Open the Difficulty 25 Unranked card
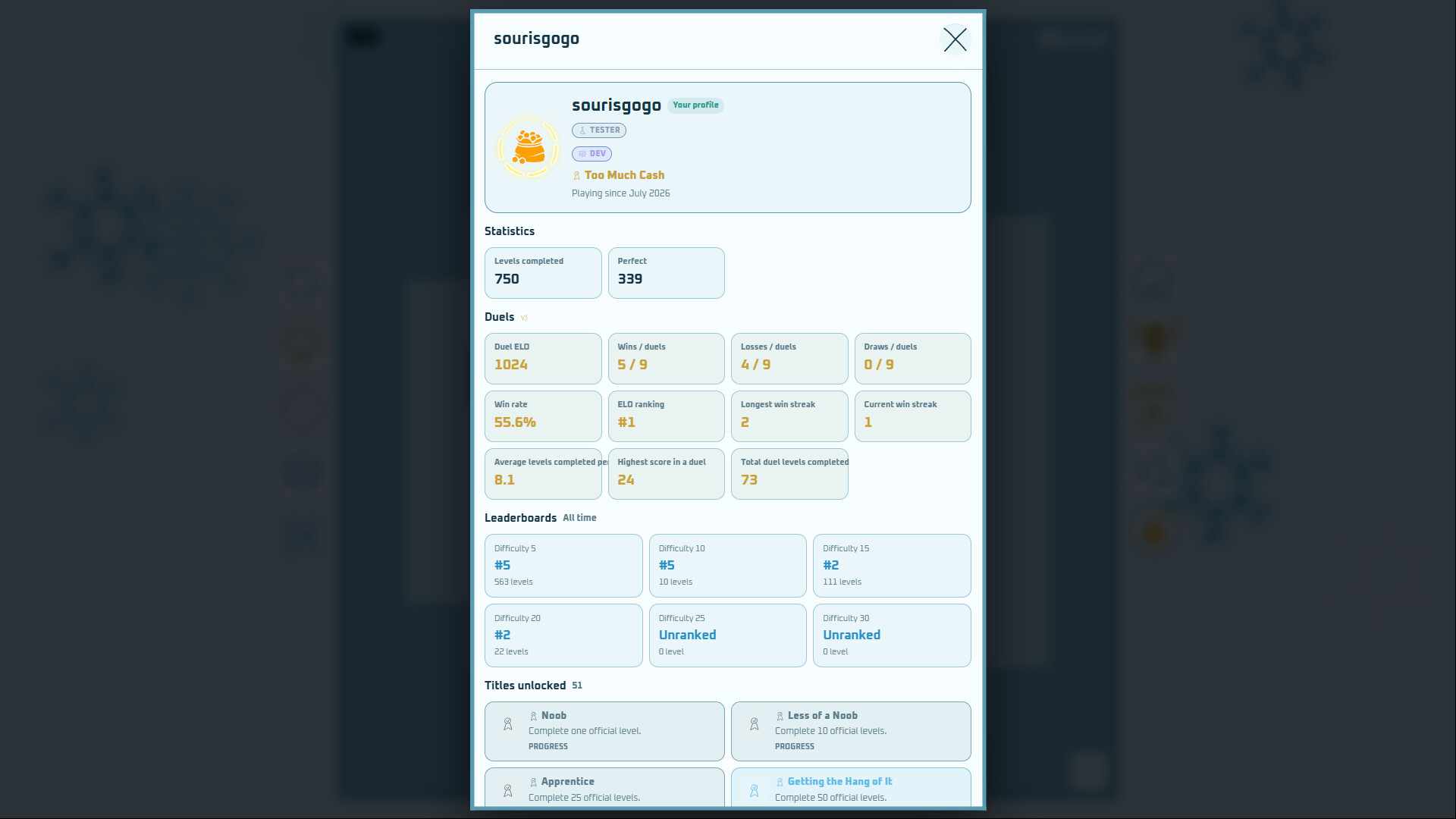Viewport: 1456px width, 819px height. (728, 635)
